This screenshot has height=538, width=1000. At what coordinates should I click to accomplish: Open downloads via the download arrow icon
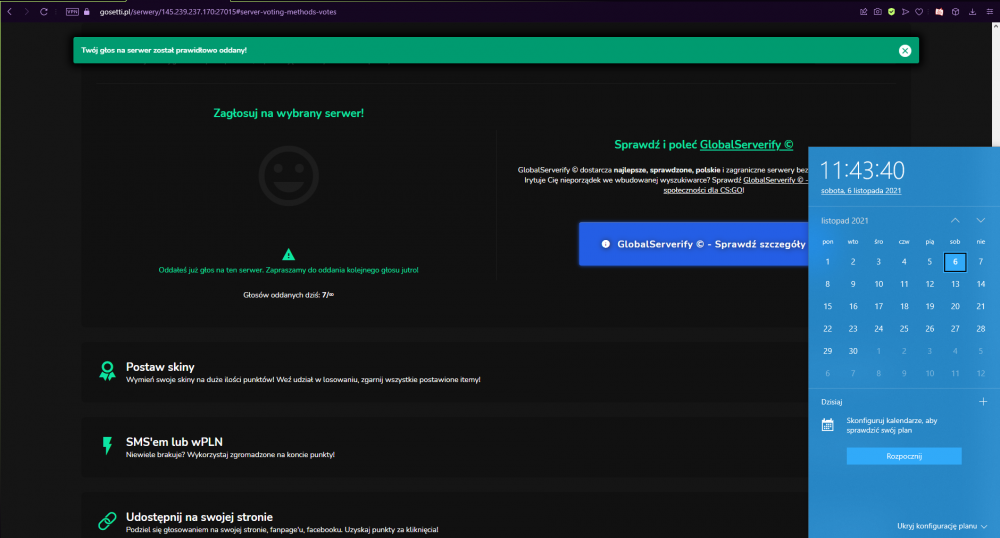pyautogui.click(x=972, y=11)
